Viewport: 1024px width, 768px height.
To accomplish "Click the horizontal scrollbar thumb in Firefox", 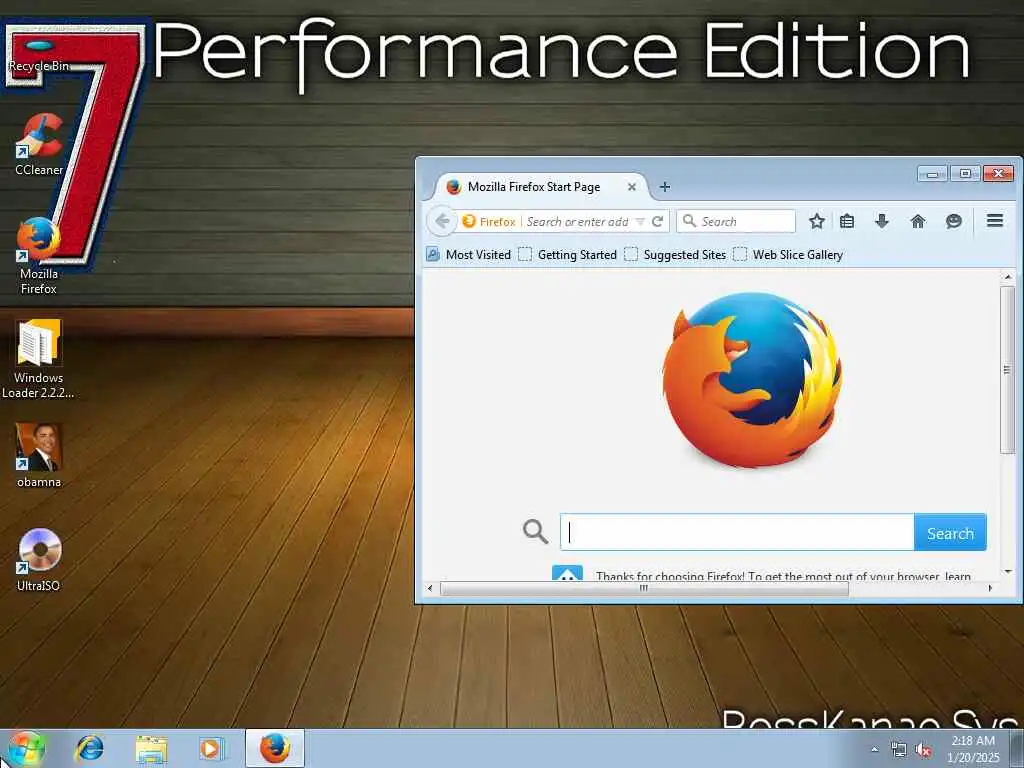I will 645,588.
